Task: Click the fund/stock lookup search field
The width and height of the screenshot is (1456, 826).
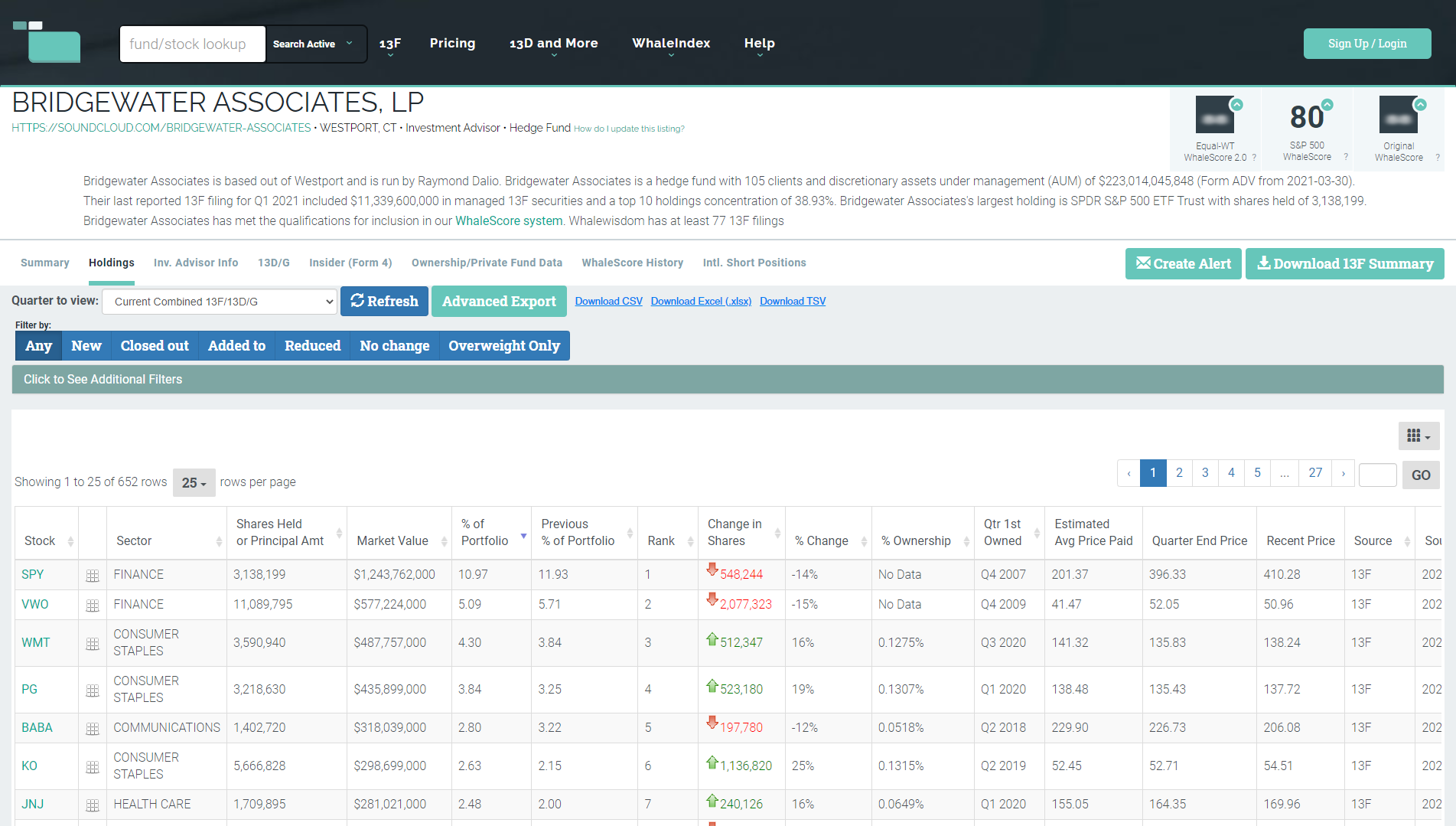Action: tap(193, 44)
